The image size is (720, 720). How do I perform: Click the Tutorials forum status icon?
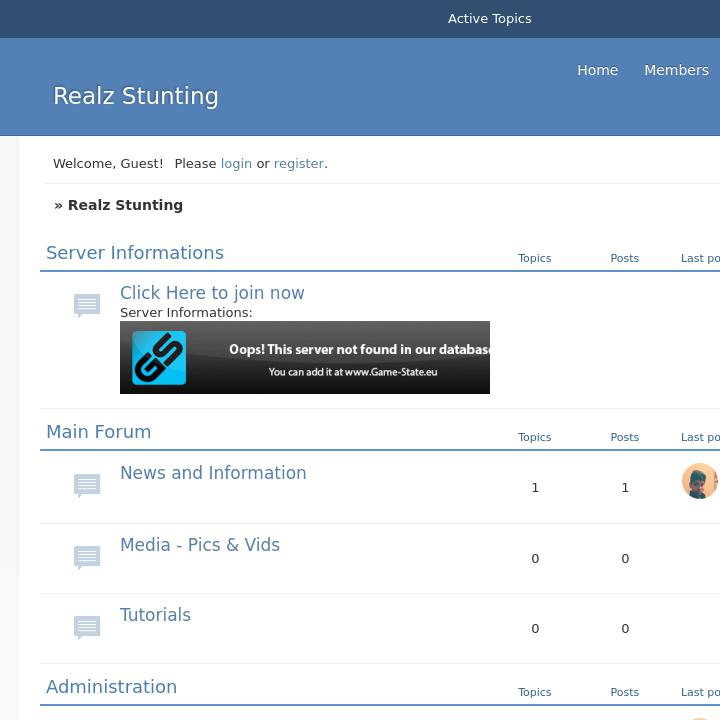coord(87,627)
